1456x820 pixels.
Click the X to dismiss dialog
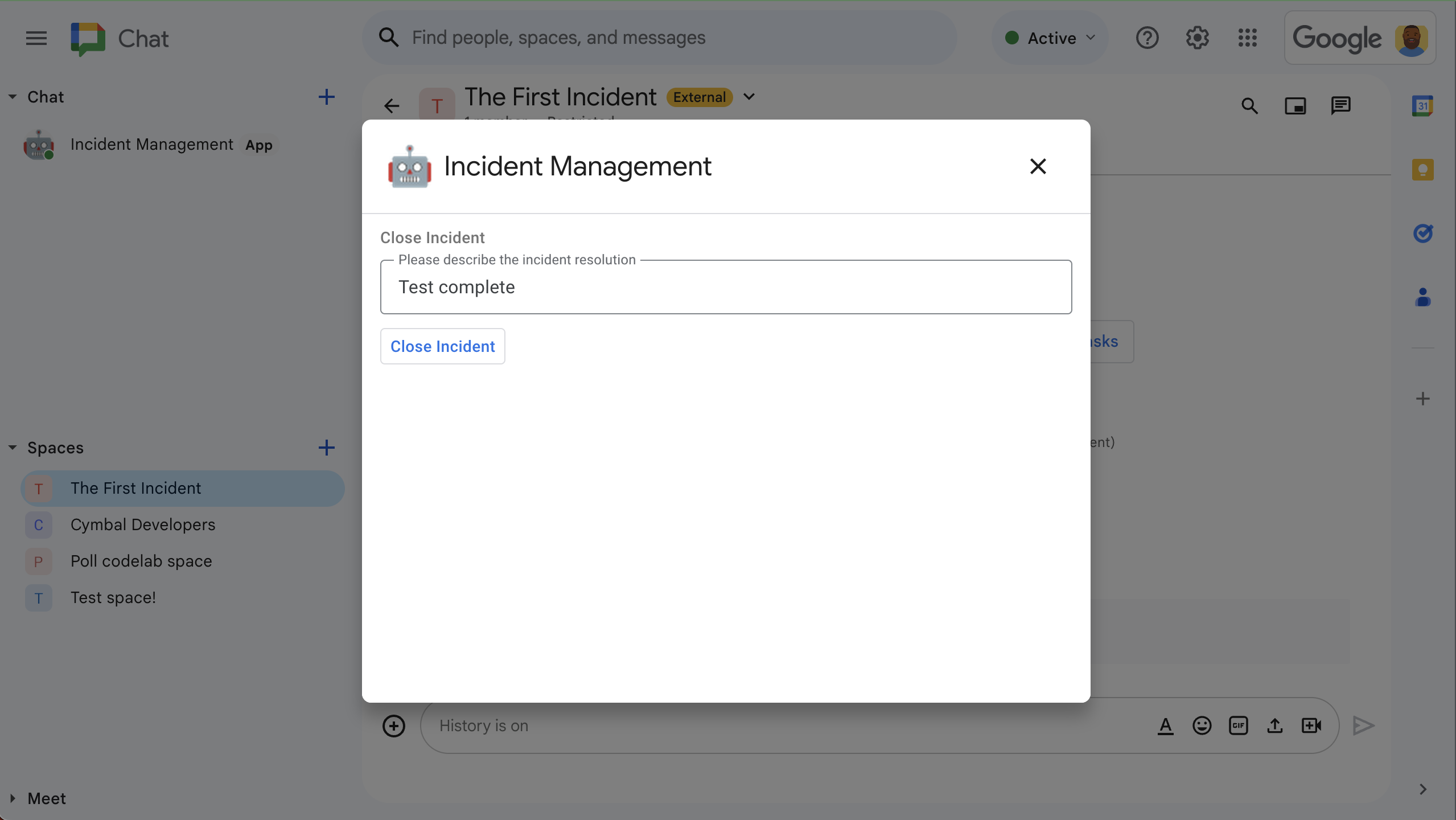pos(1038,166)
